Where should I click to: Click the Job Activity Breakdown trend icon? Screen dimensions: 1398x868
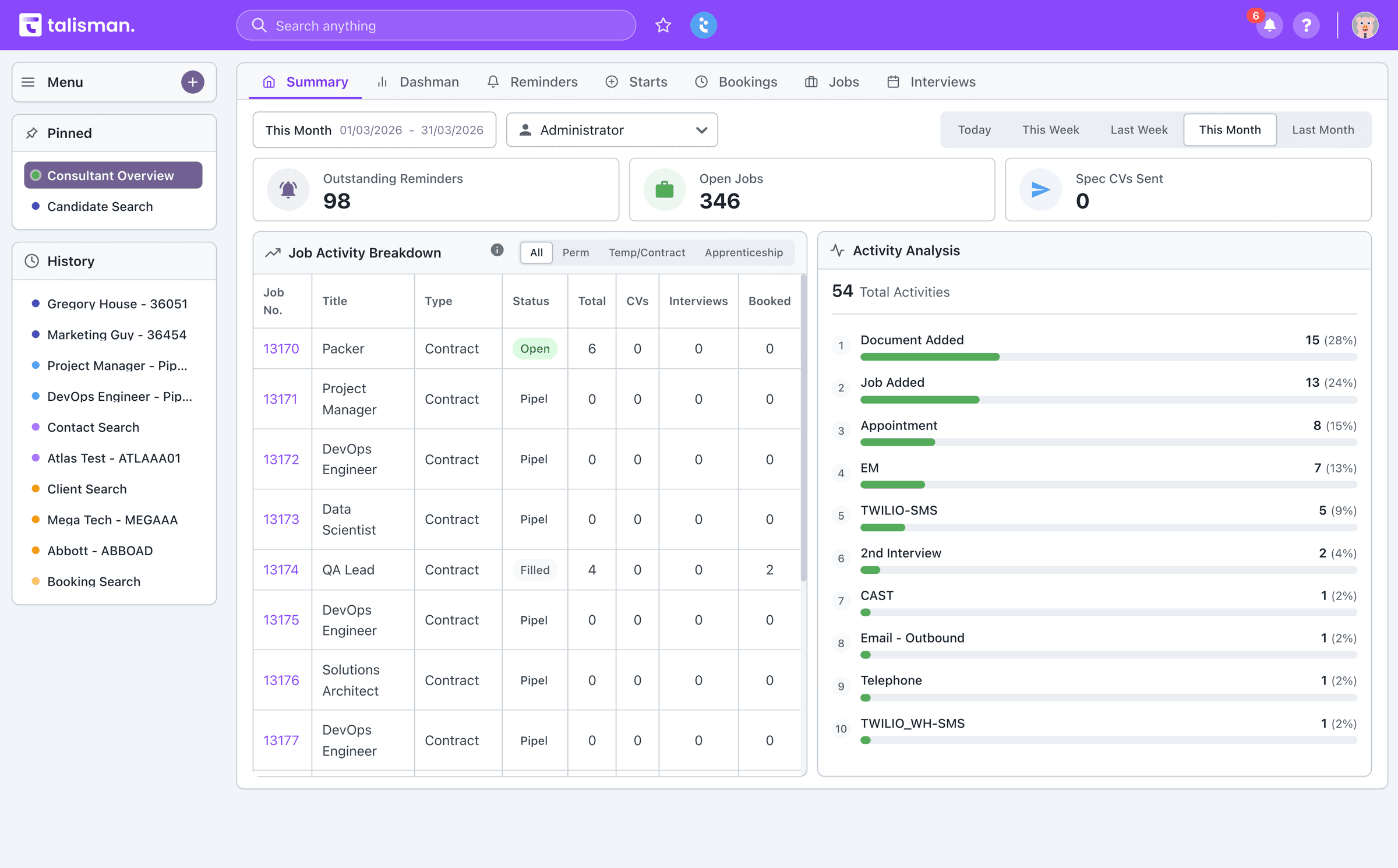(273, 253)
